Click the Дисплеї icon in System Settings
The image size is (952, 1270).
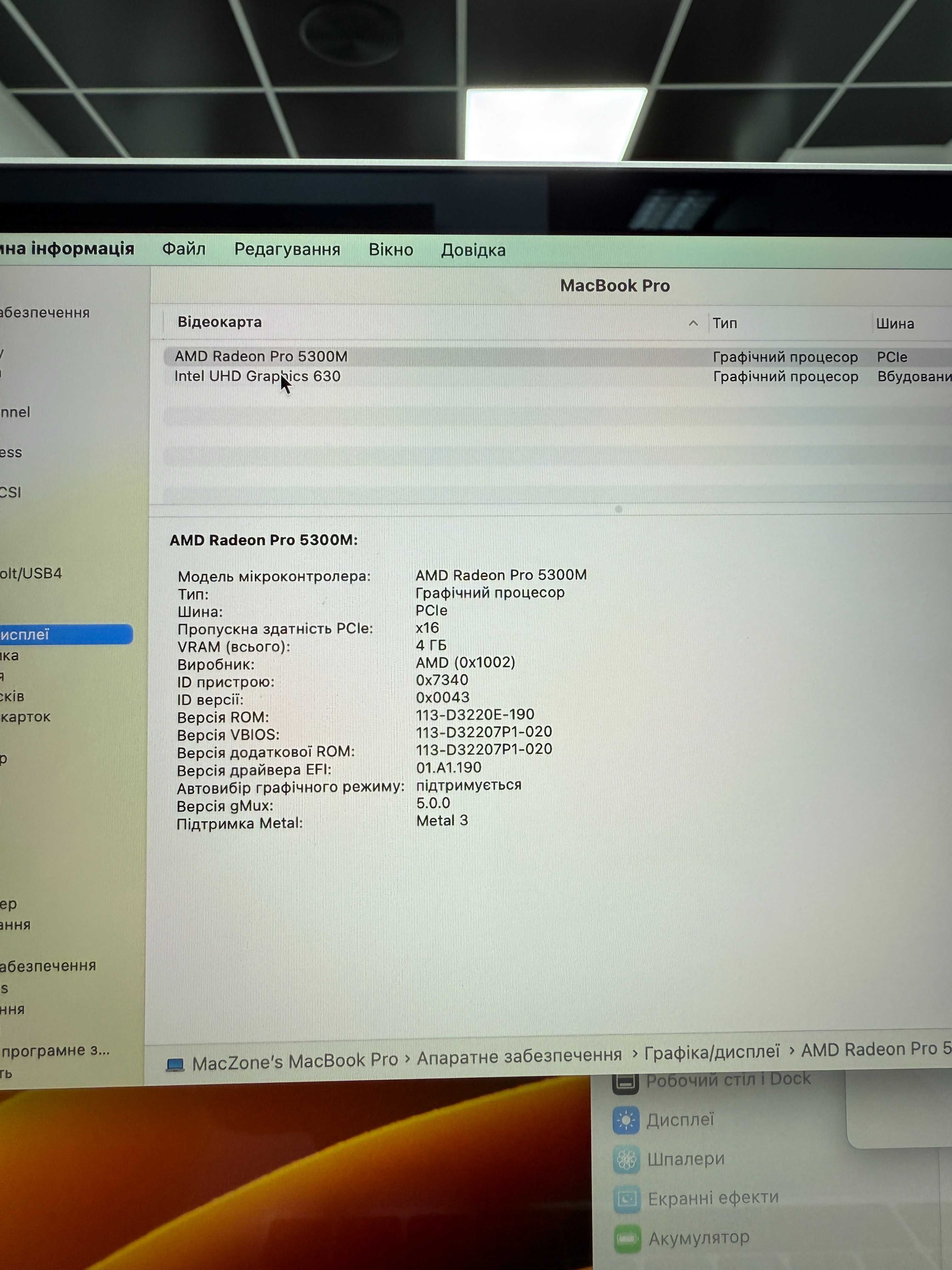click(626, 1120)
